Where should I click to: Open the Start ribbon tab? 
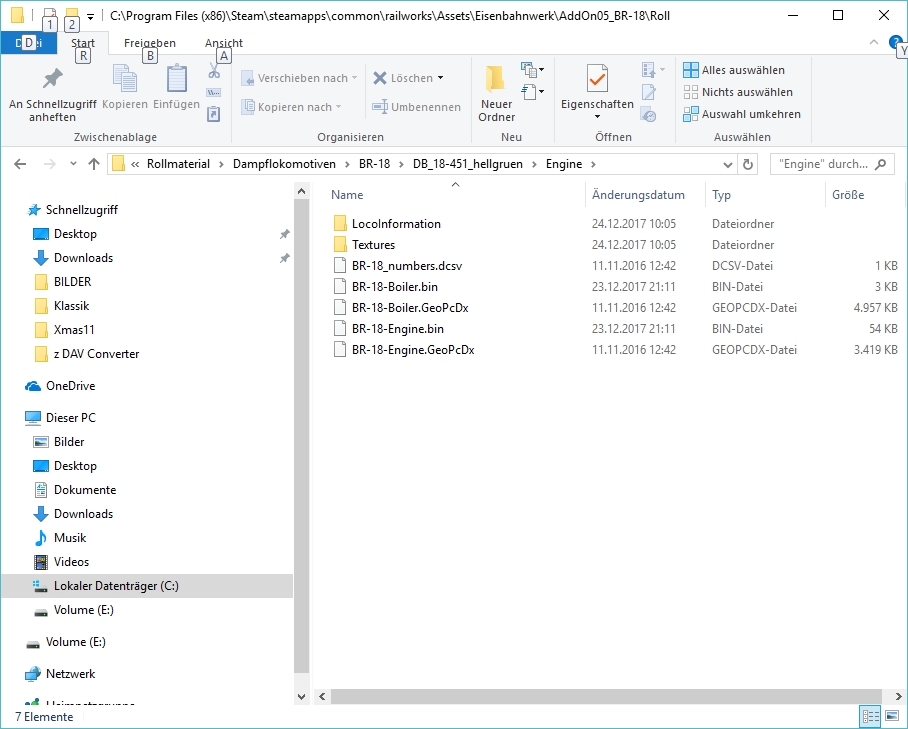pos(83,43)
